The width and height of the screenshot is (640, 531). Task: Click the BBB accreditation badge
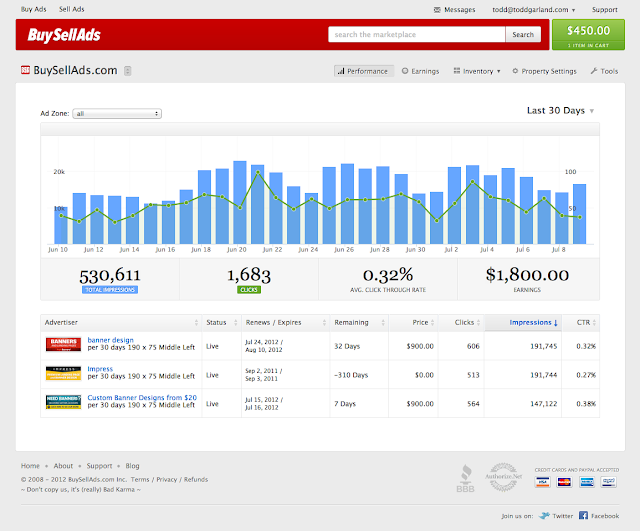point(465,478)
